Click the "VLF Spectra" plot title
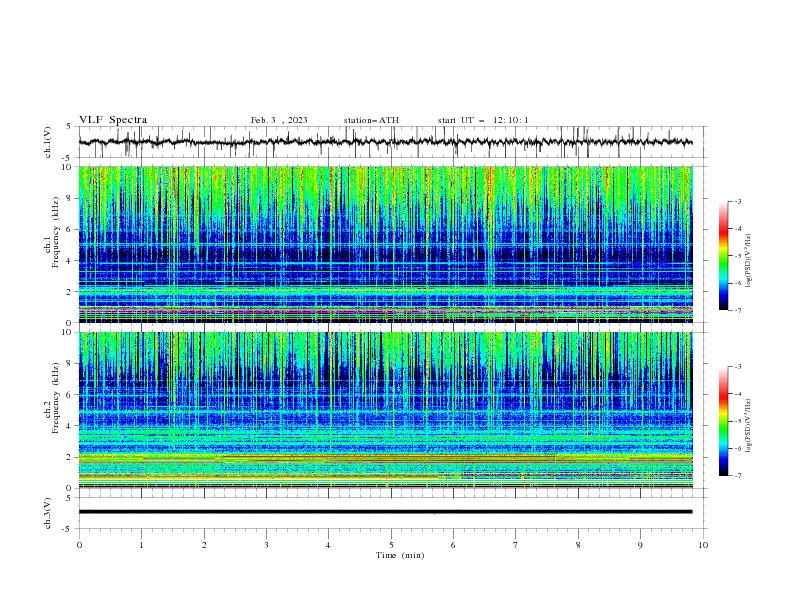This screenshot has height=612, width=792. (113, 120)
